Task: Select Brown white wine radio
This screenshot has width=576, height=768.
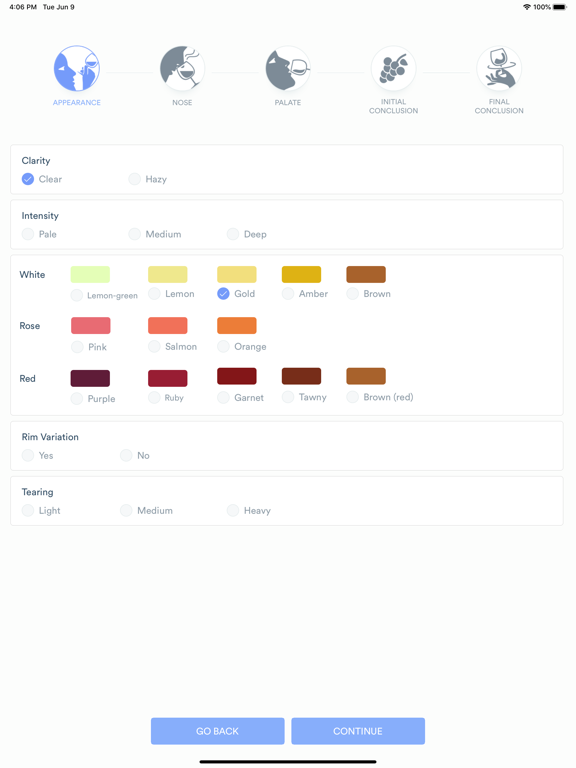Action: click(353, 294)
